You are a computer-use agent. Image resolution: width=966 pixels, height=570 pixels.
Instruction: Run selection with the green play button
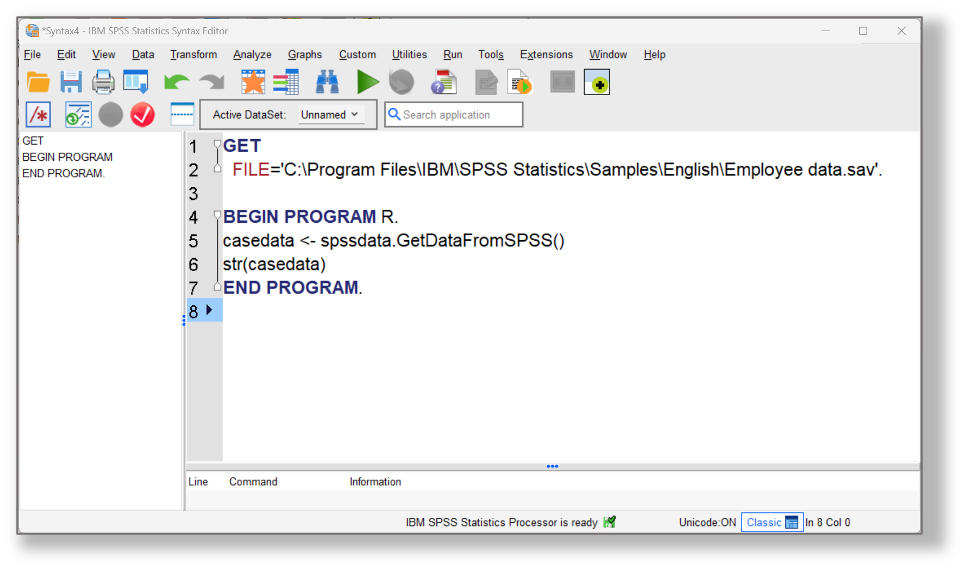pyautogui.click(x=367, y=82)
